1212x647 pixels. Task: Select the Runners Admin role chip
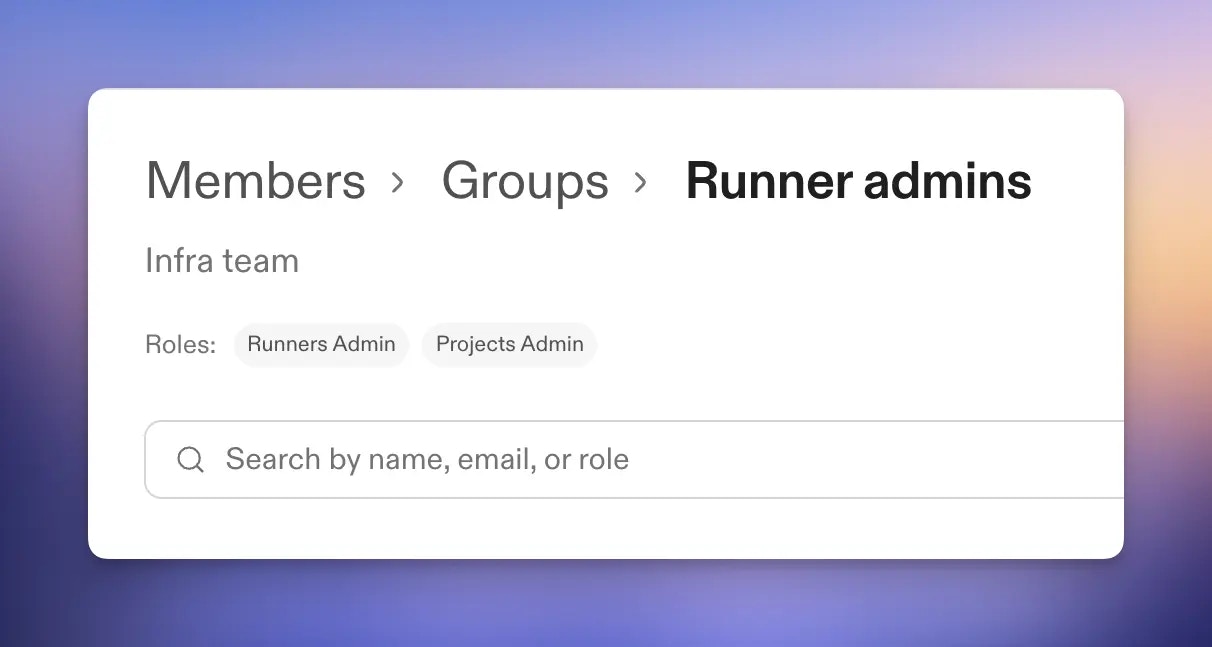click(321, 344)
